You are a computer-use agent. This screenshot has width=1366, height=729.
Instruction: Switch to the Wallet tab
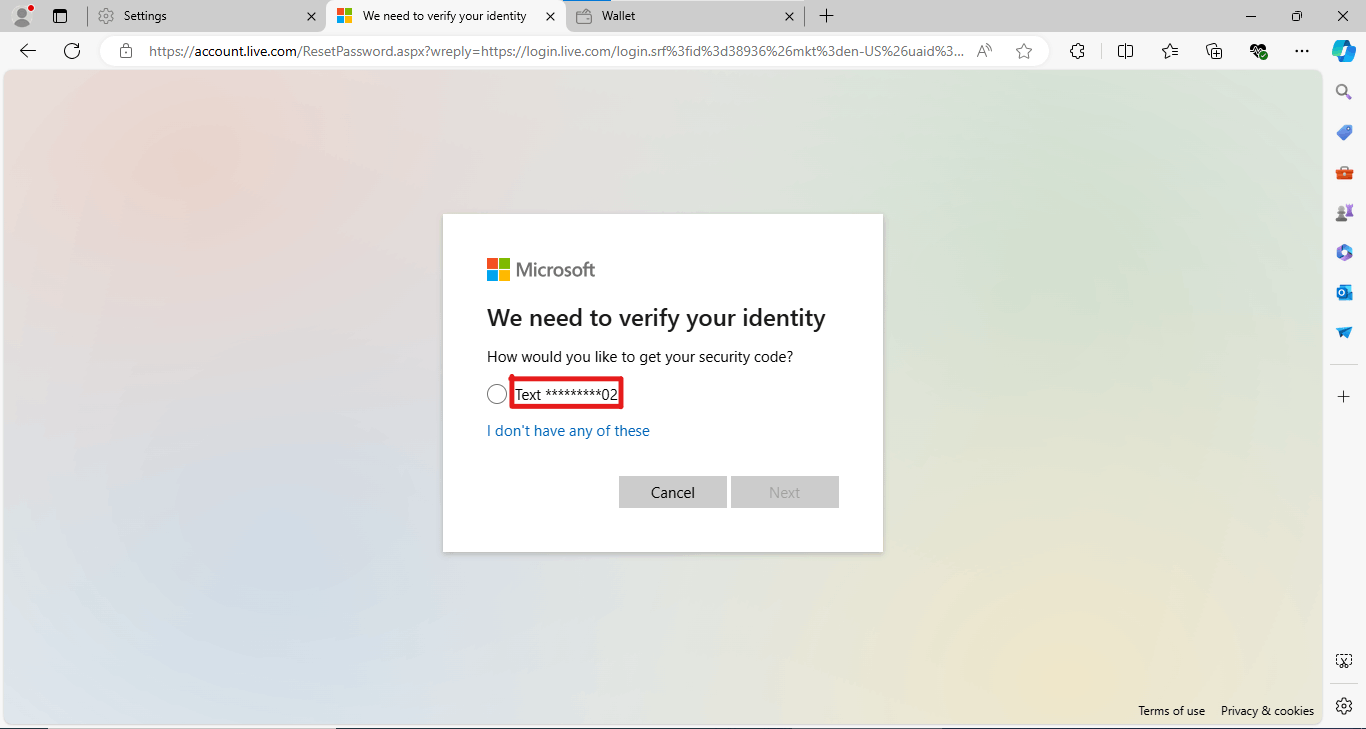point(685,16)
